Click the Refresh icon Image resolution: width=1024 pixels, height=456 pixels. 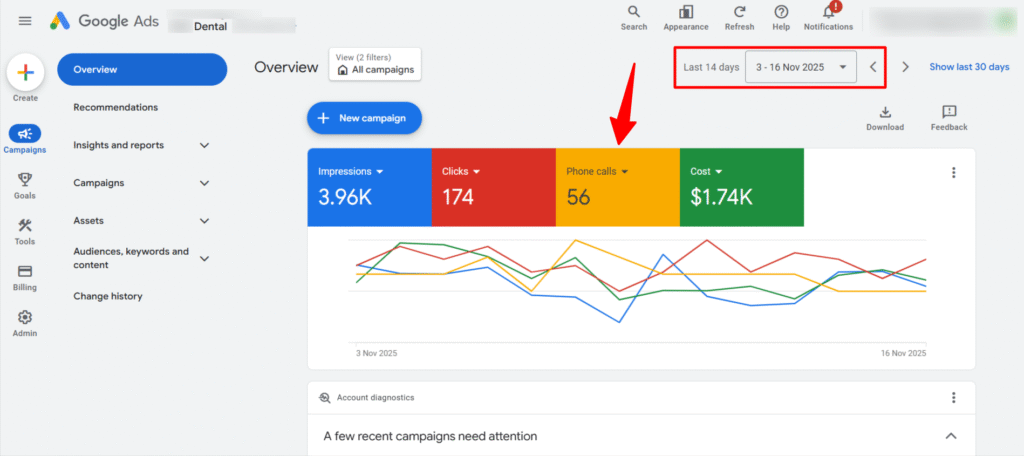(739, 12)
